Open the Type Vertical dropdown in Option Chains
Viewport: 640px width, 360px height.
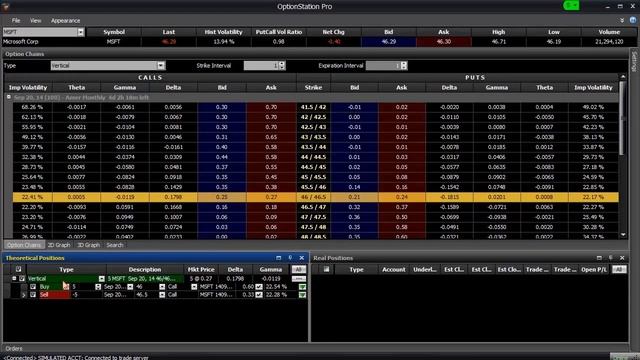[161, 65]
